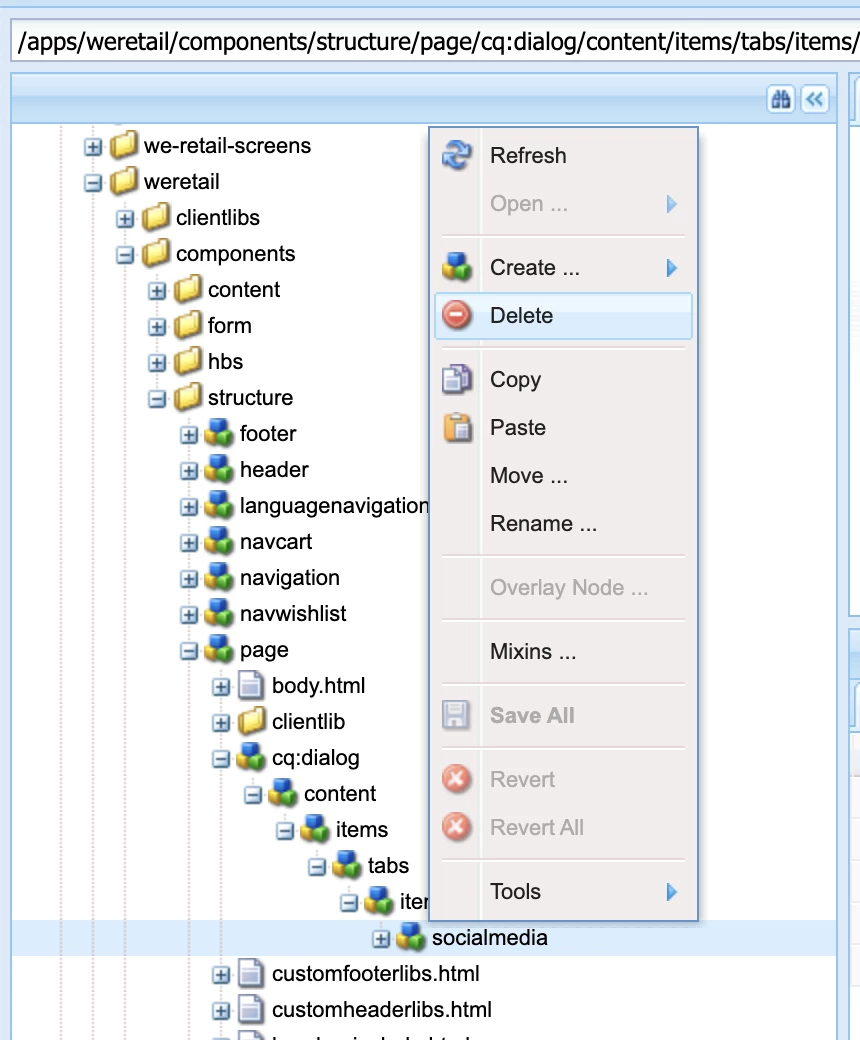Select the form folder label

click(229, 325)
